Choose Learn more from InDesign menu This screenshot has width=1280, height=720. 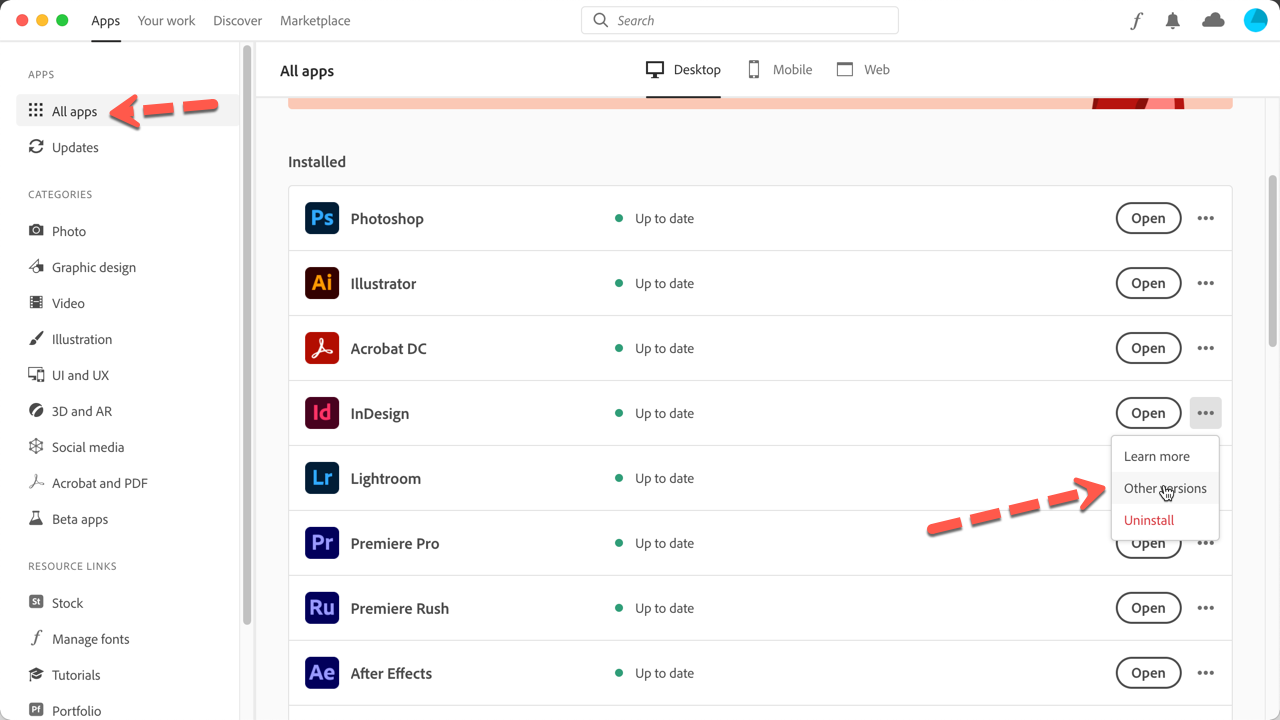point(1165,456)
